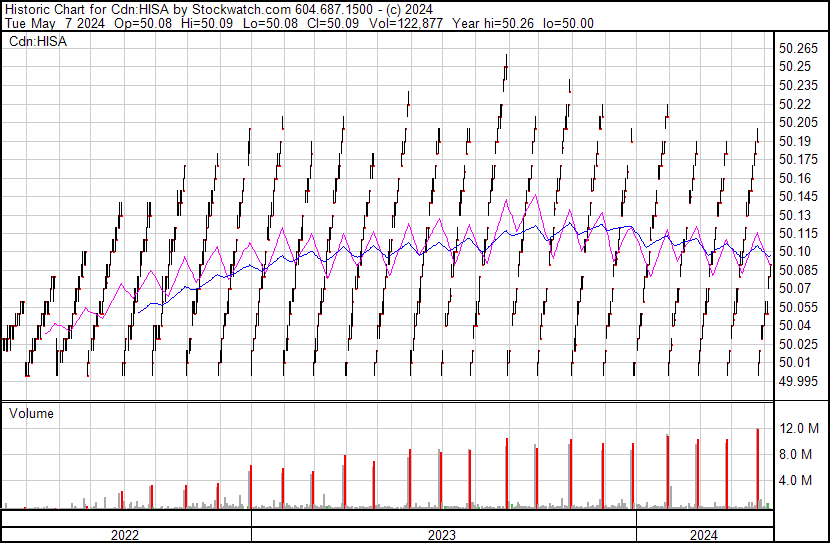The image size is (830, 543).
Task: Click the 50.055 price axis label
Action: [x=798, y=307]
